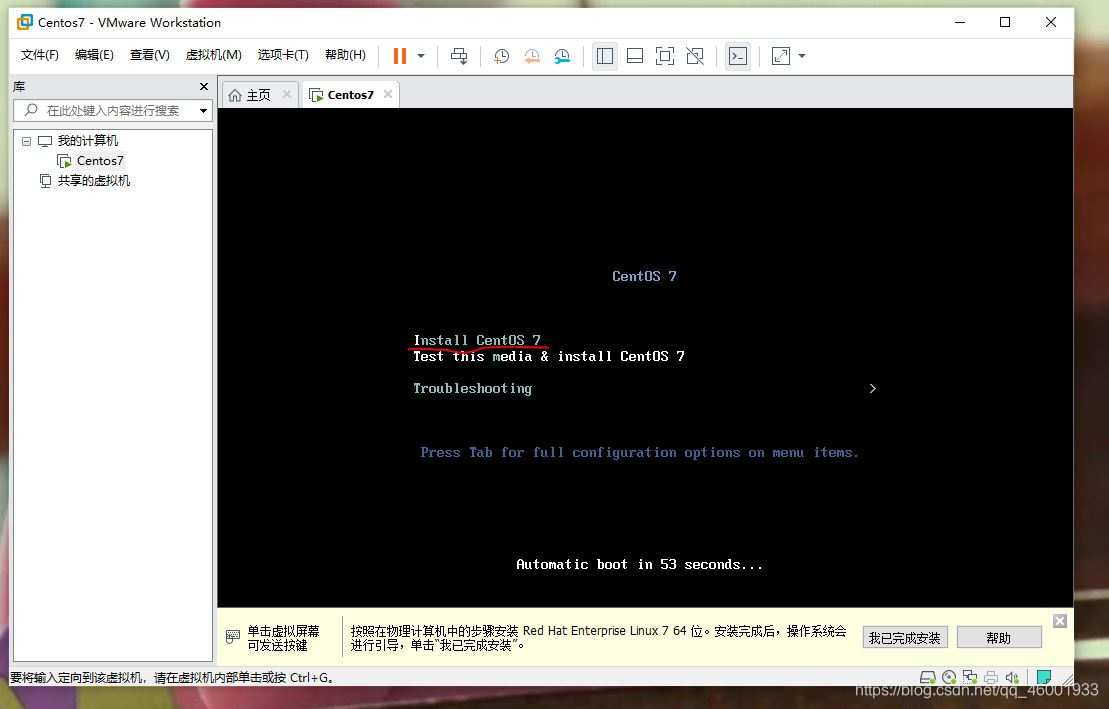Click the keyboard icon in hint bar

coord(233,637)
